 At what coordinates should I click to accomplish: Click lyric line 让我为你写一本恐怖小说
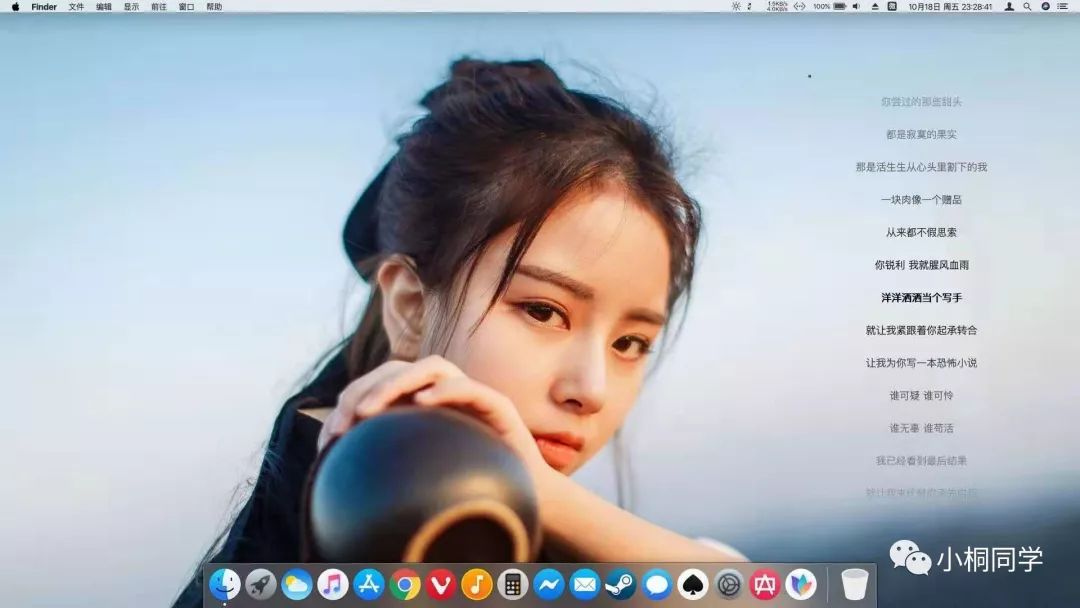(922, 362)
